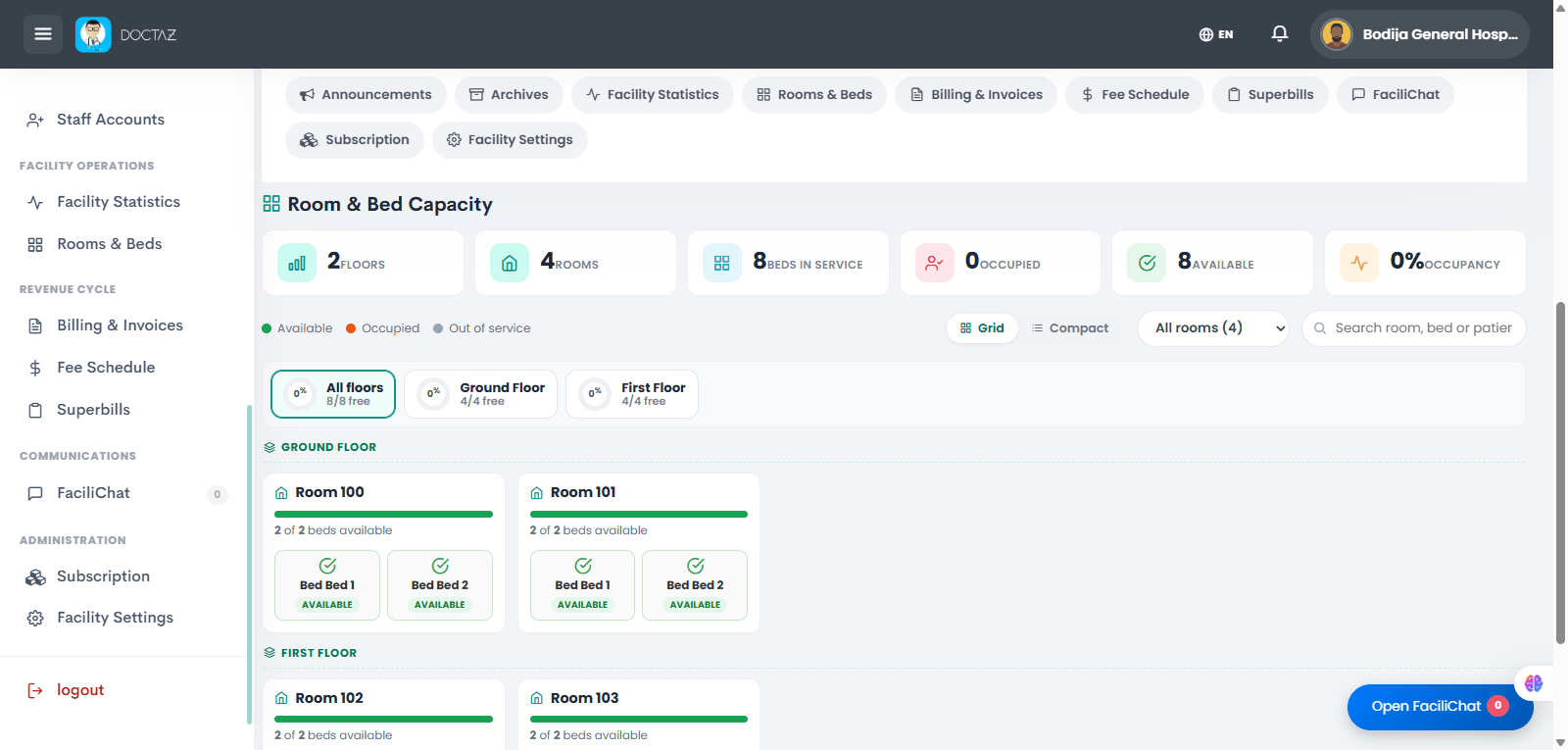Open the hamburger menu
Image resolution: width=1568 pixels, height=750 pixels.
(43, 34)
